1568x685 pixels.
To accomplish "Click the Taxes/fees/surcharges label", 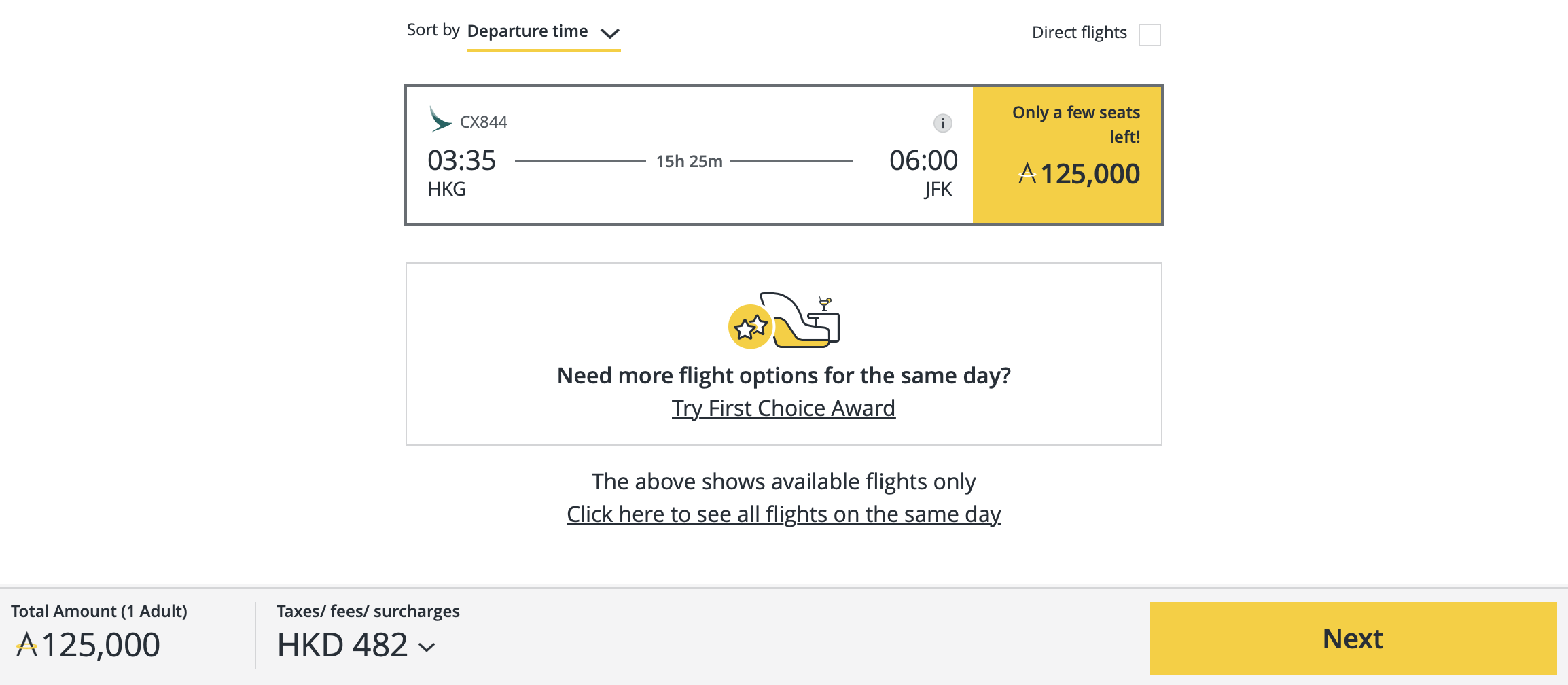I will click(x=367, y=611).
